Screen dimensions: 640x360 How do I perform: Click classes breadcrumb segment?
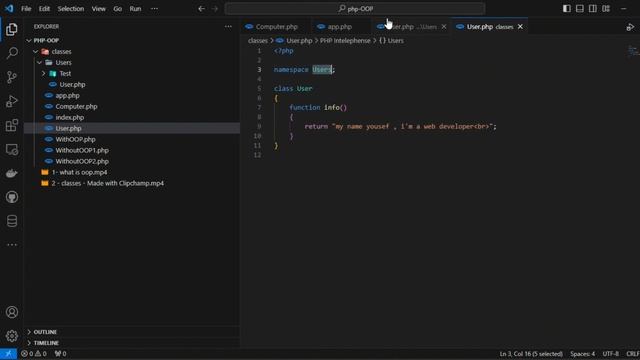coord(258,41)
